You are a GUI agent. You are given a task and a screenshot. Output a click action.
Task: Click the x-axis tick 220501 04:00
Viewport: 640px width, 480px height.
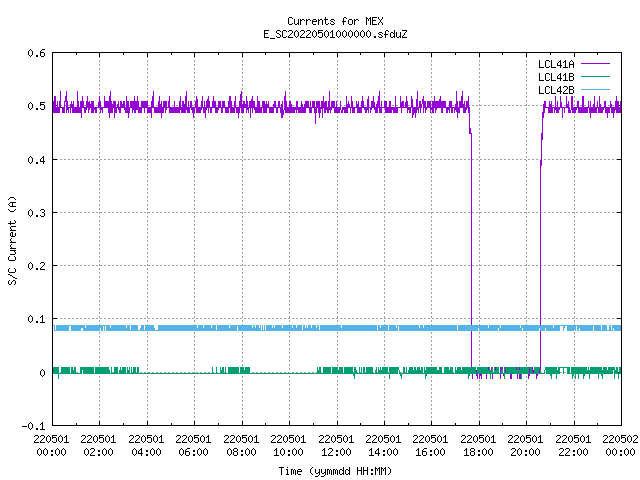click(146, 446)
